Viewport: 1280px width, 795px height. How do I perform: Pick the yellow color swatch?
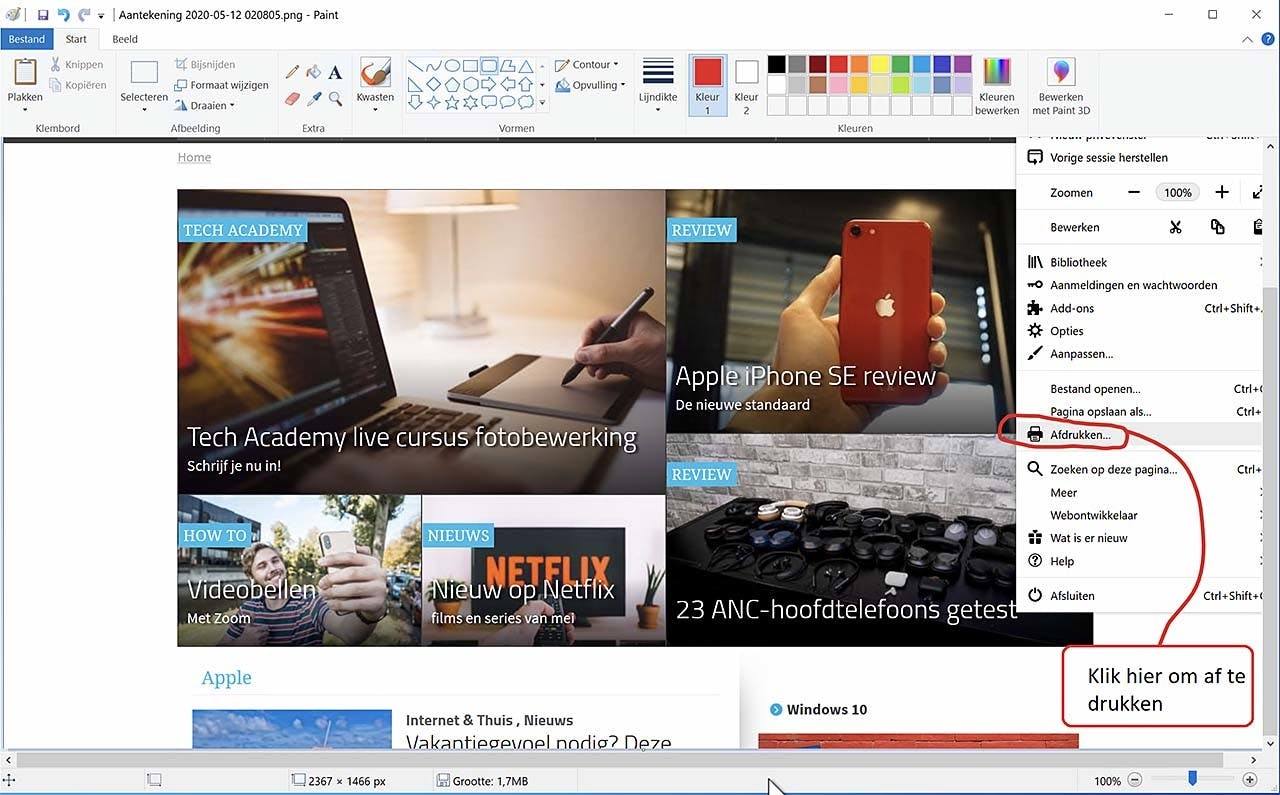point(880,65)
